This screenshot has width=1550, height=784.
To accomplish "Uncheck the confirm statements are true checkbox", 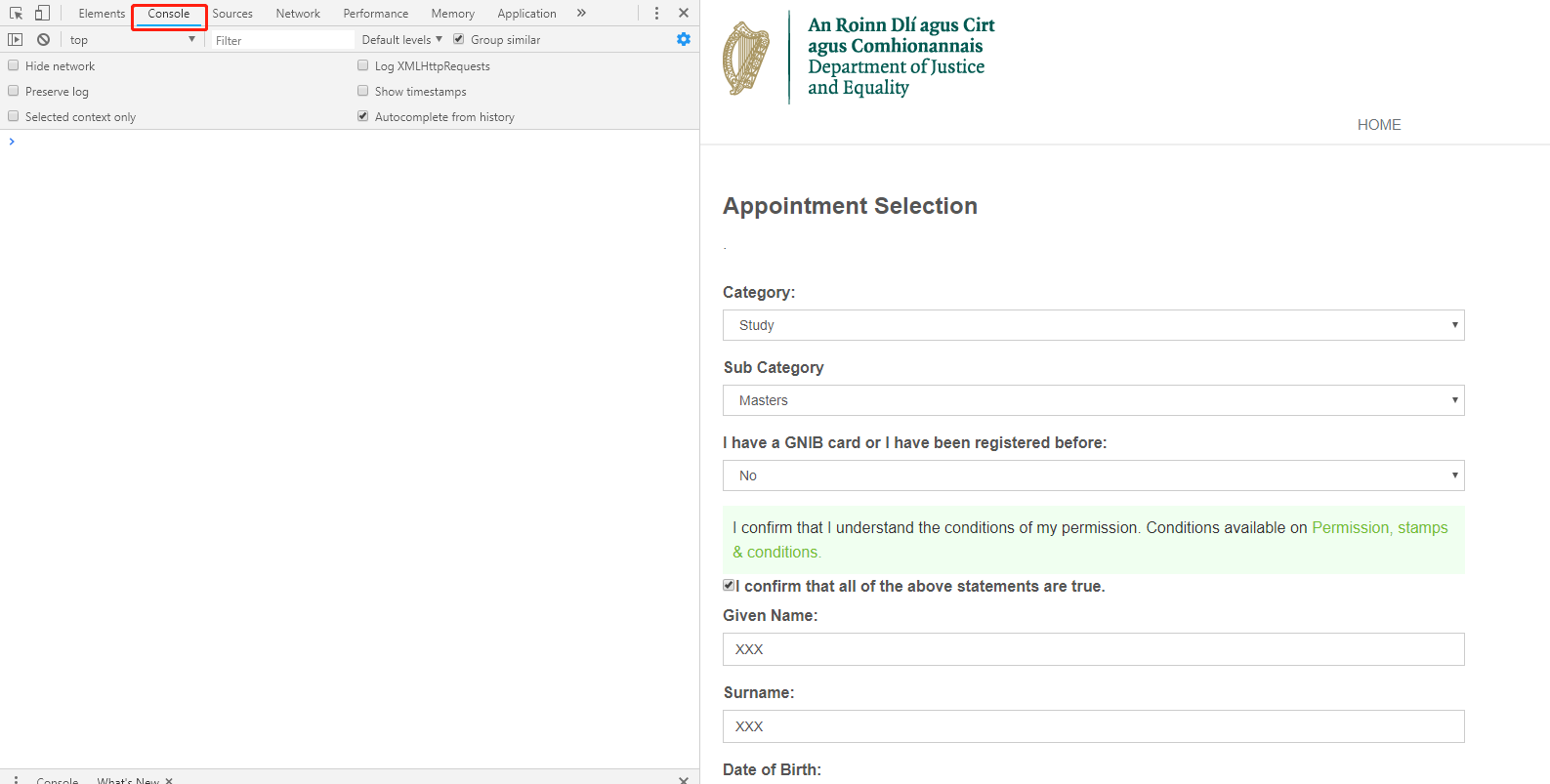I will 729,585.
